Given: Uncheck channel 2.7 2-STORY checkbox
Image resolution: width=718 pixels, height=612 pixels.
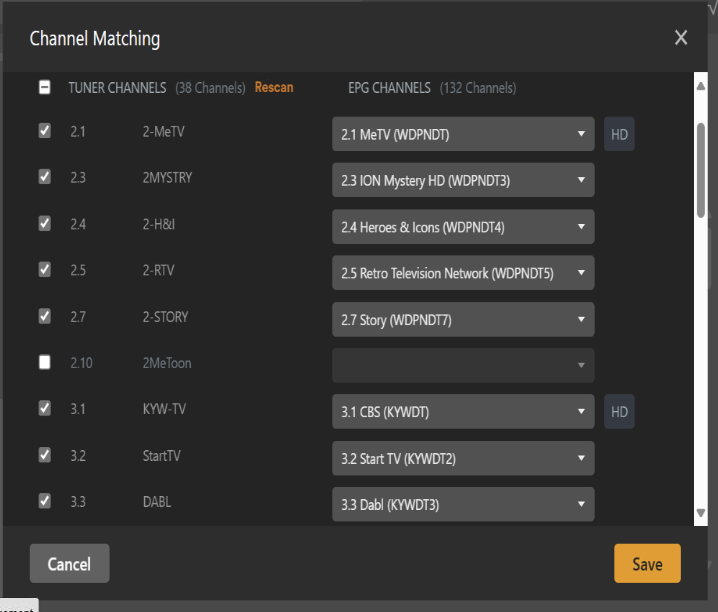Looking at the screenshot, I should [44, 316].
